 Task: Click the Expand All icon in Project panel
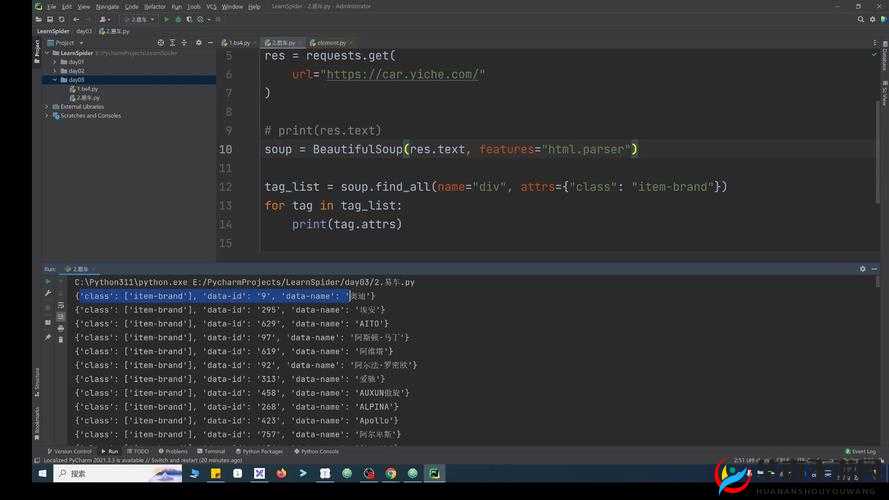point(172,43)
